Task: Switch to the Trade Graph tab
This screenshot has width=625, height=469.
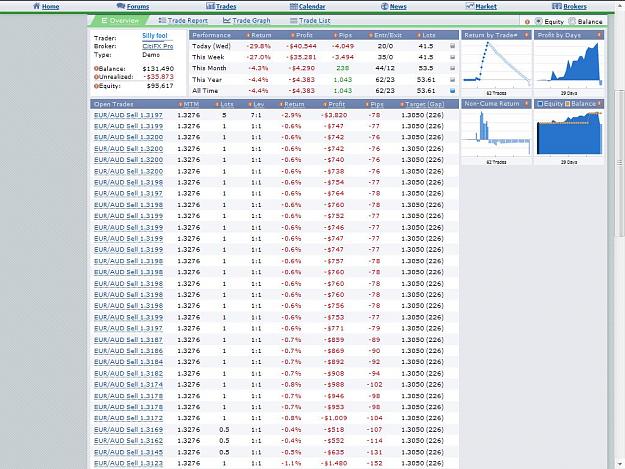Action: [247, 21]
